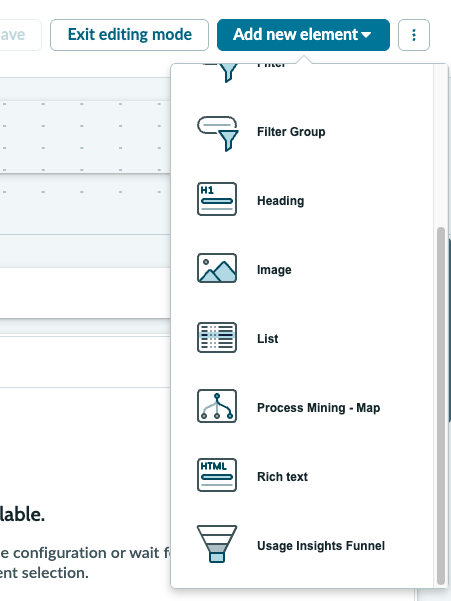Screen dimensions: 451x601
Task: Click Exit editing mode button
Action: [x=130, y=35]
